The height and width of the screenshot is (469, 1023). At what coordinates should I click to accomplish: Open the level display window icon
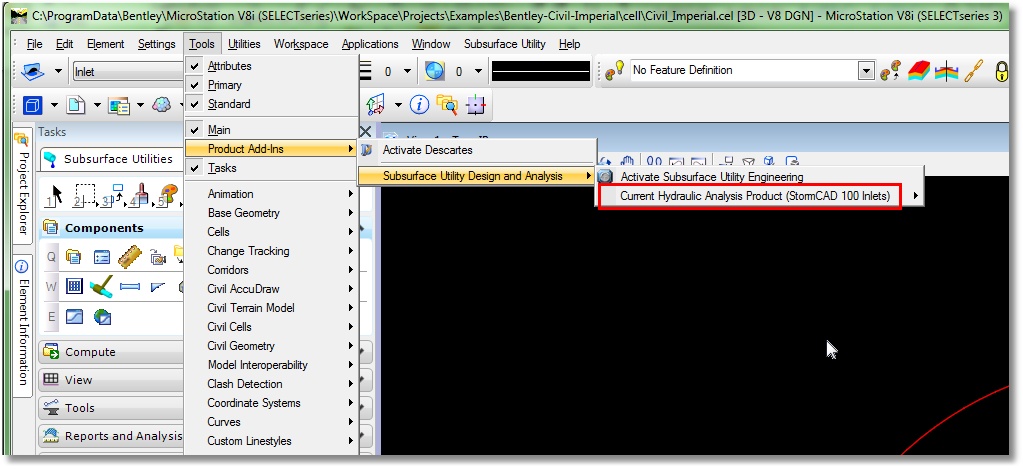point(119,105)
